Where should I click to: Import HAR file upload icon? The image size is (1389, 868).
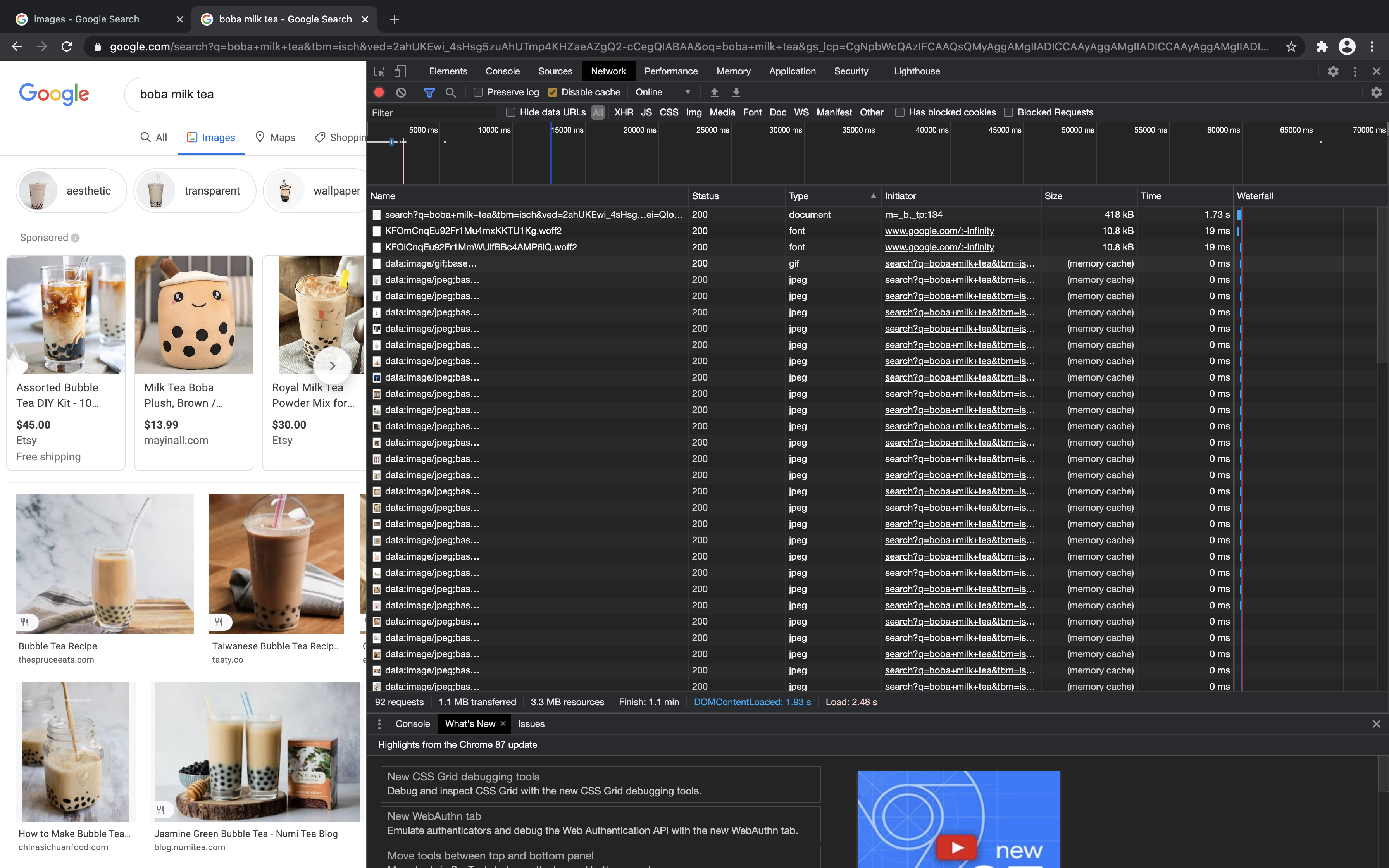(715, 92)
